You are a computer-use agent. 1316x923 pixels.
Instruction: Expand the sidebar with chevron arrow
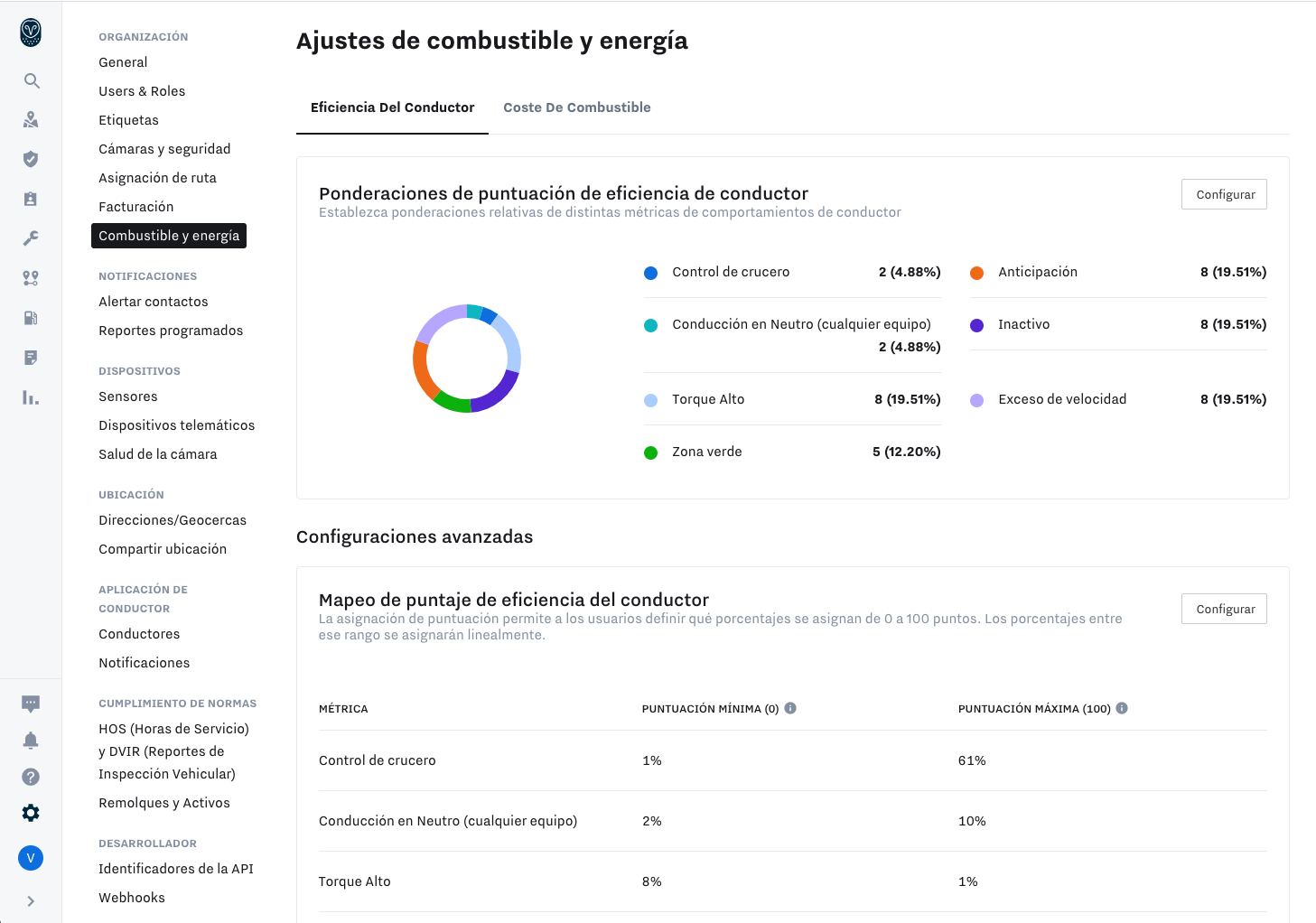31,901
